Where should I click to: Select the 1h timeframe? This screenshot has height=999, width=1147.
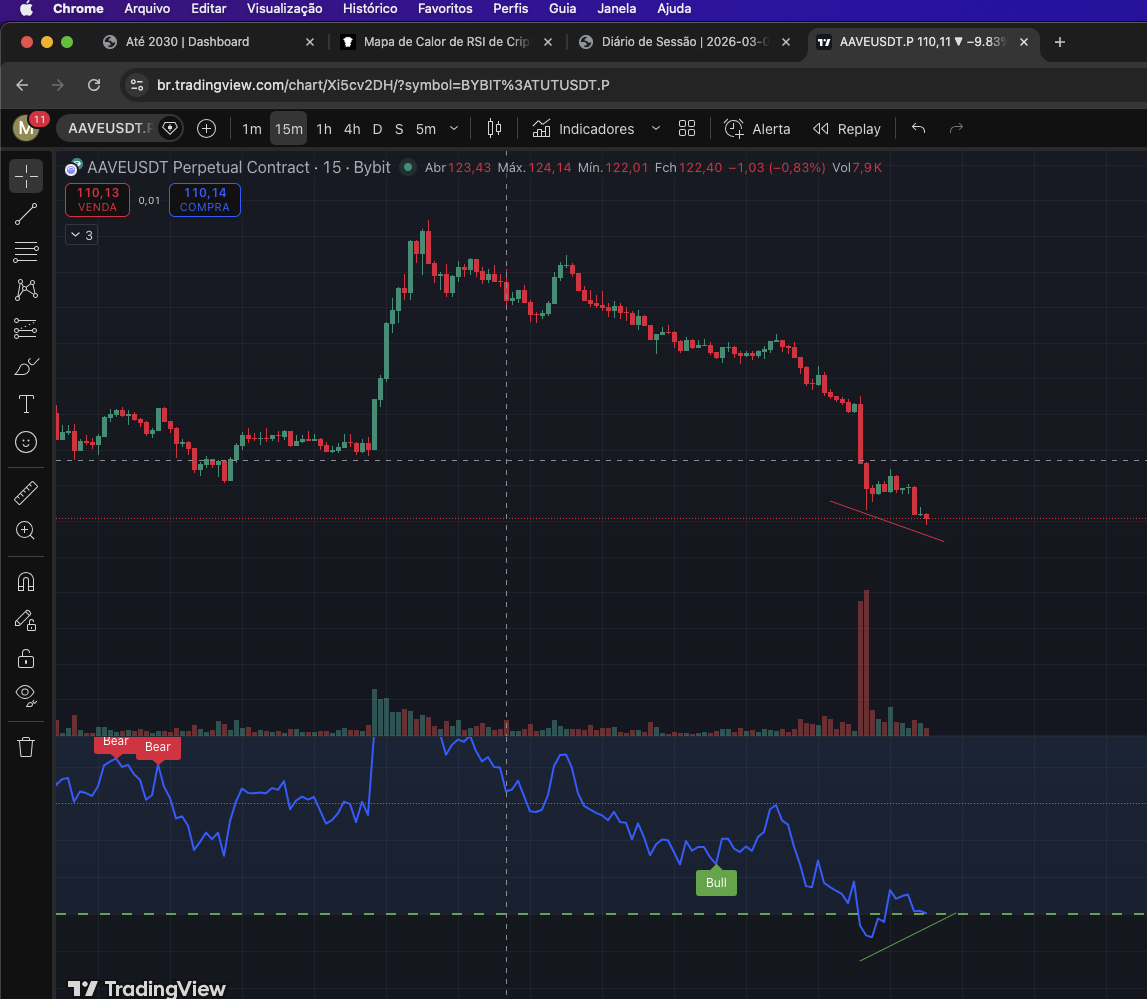coord(324,129)
